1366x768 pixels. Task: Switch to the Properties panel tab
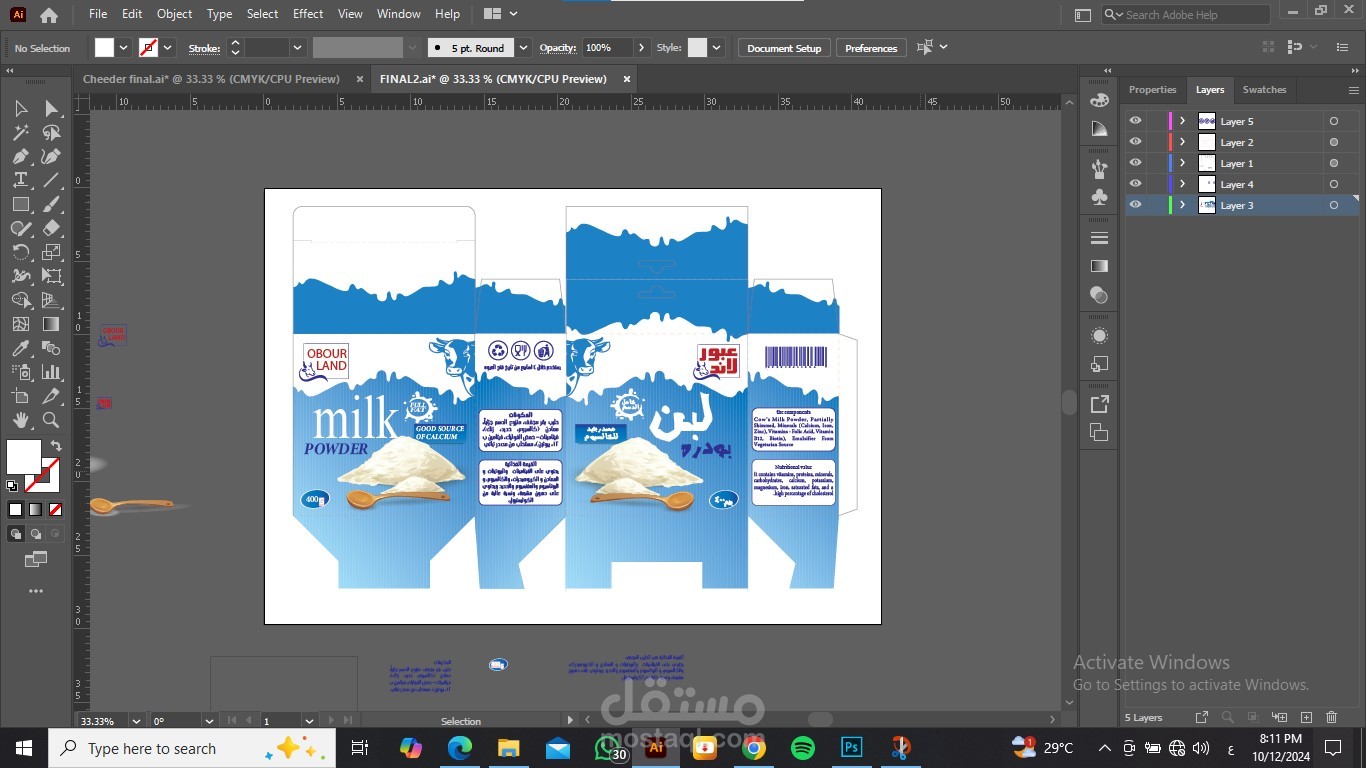click(1152, 90)
